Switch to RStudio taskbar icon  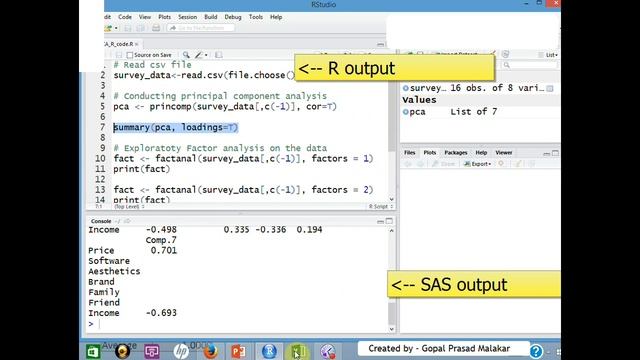pyautogui.click(x=269, y=351)
